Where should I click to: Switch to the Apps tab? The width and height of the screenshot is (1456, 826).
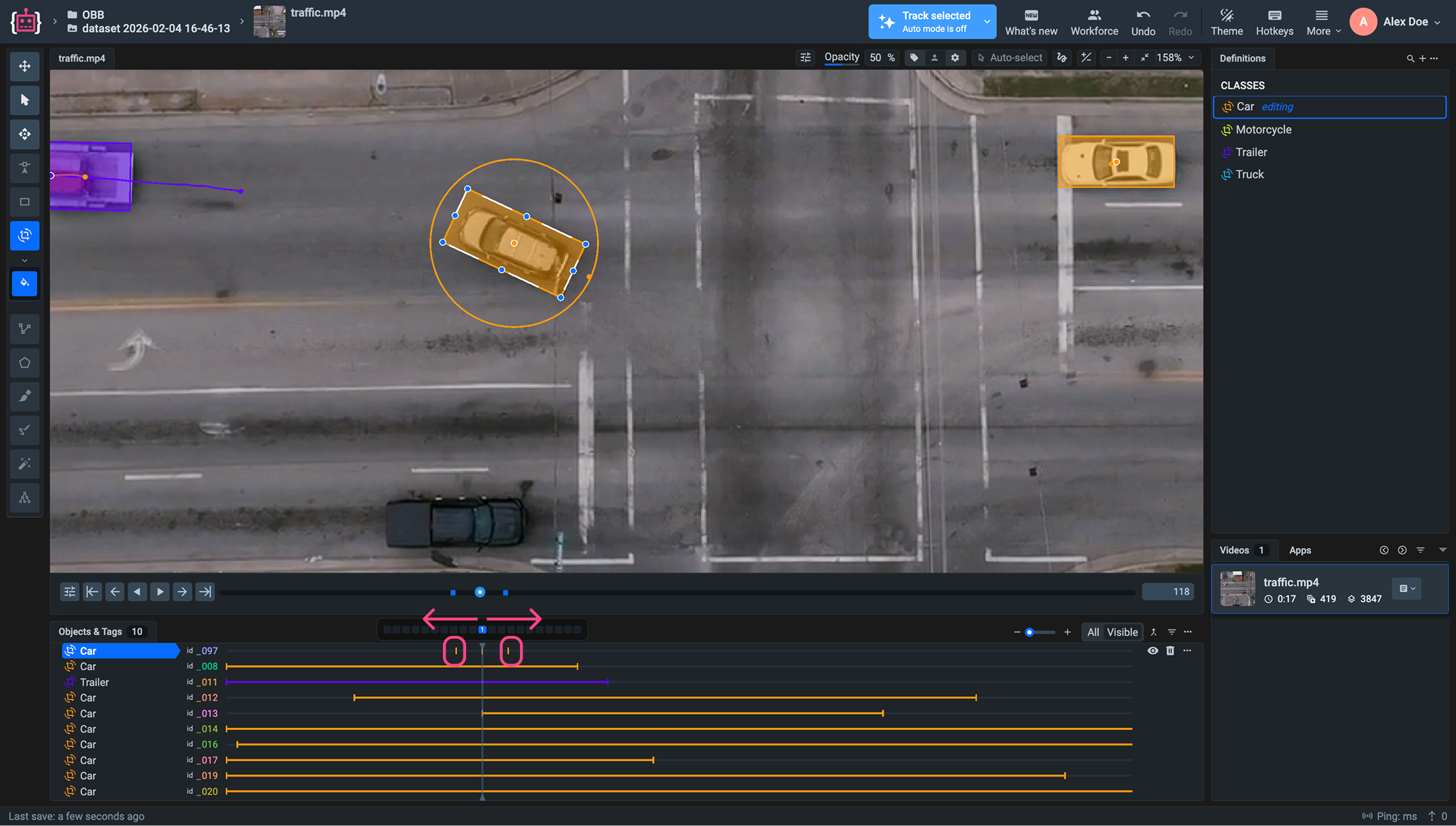click(1299, 550)
